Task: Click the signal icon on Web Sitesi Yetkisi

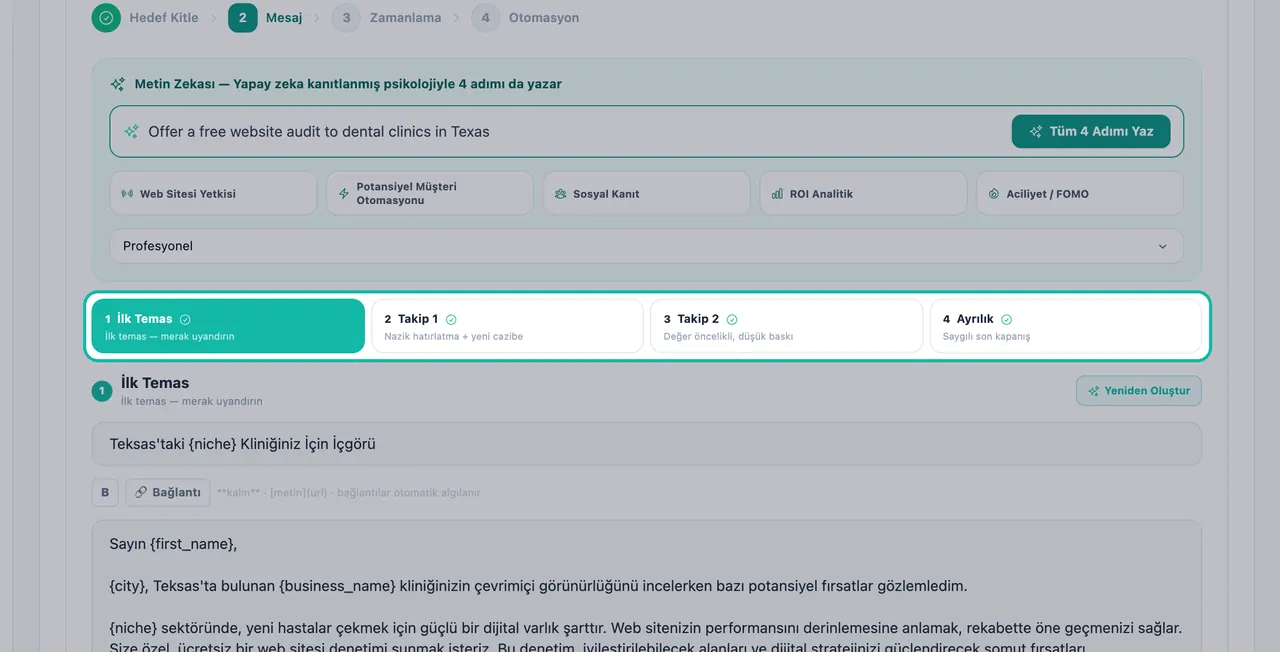Action: tap(127, 194)
